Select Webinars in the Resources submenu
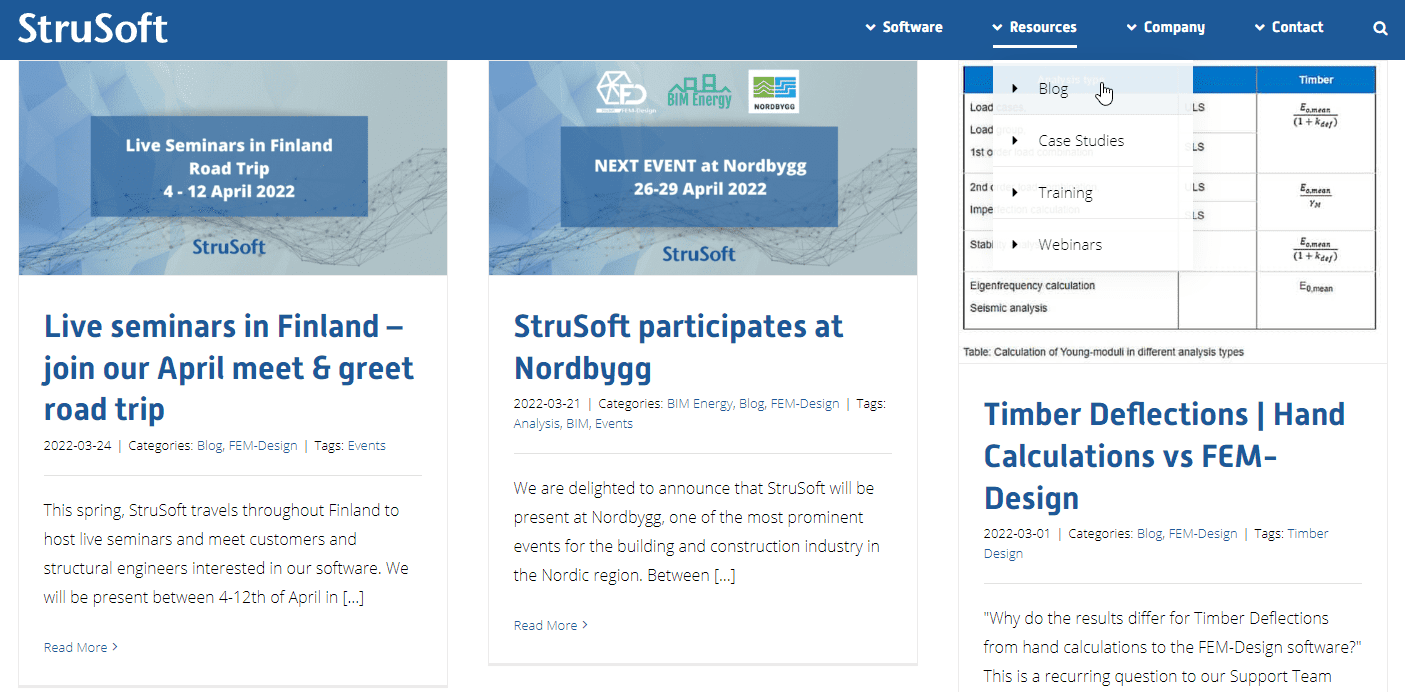1405x692 pixels. pos(1069,244)
